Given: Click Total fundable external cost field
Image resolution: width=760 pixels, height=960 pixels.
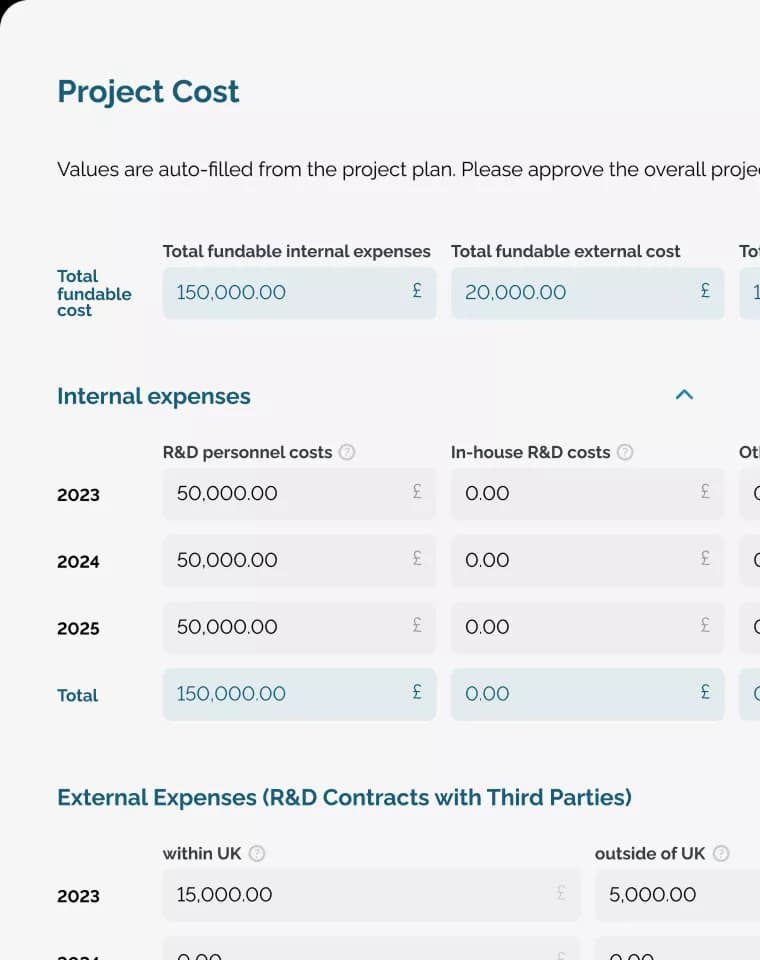Looking at the screenshot, I should coord(588,293).
